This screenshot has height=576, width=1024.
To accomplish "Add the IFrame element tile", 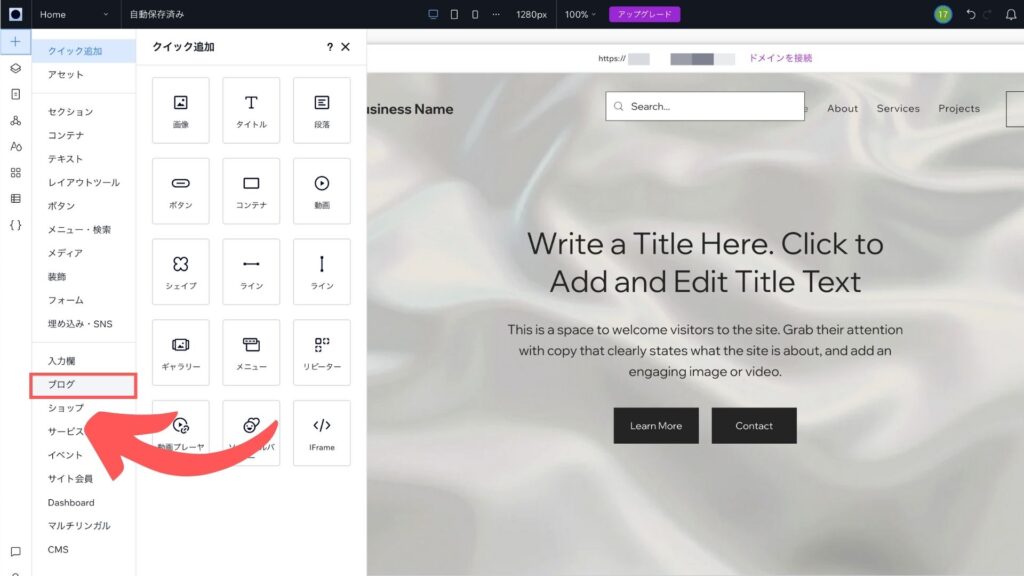I will pyautogui.click(x=322, y=433).
